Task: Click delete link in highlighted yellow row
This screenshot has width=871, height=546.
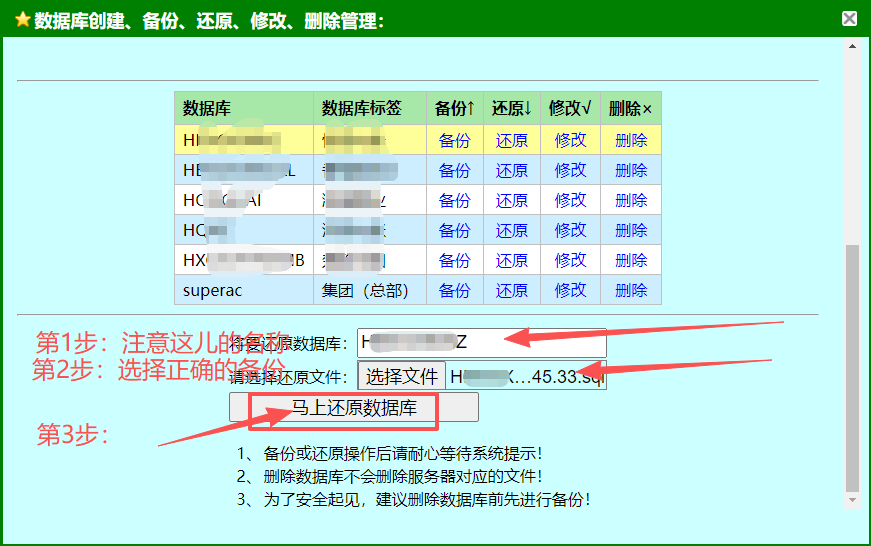Action: (631, 140)
